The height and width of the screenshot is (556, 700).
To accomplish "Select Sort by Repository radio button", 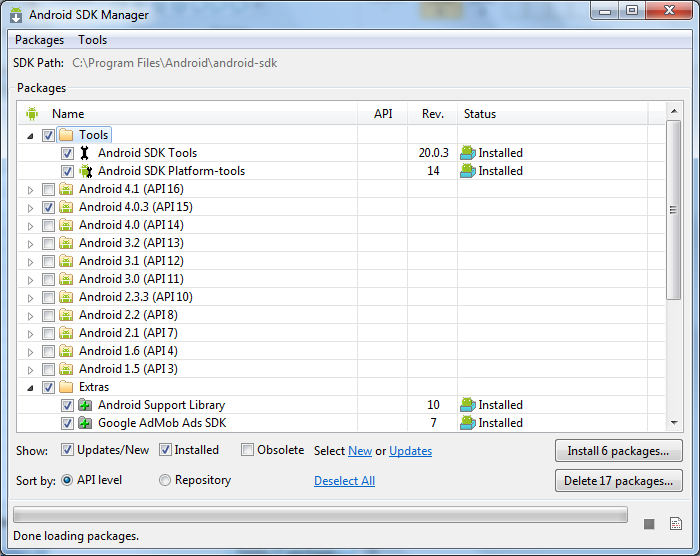I will (165, 480).
